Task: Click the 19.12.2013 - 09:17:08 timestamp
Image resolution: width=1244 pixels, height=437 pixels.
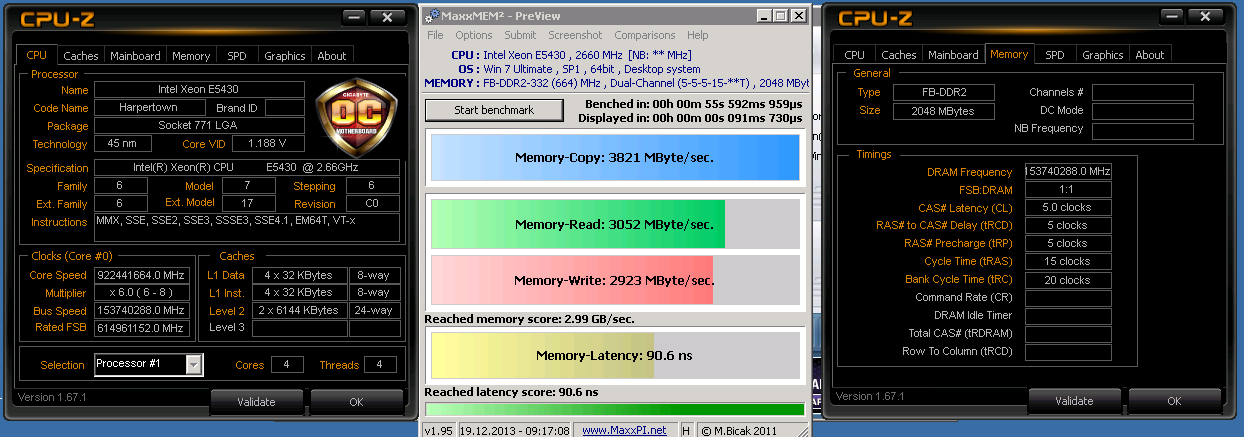Action: (x=514, y=430)
